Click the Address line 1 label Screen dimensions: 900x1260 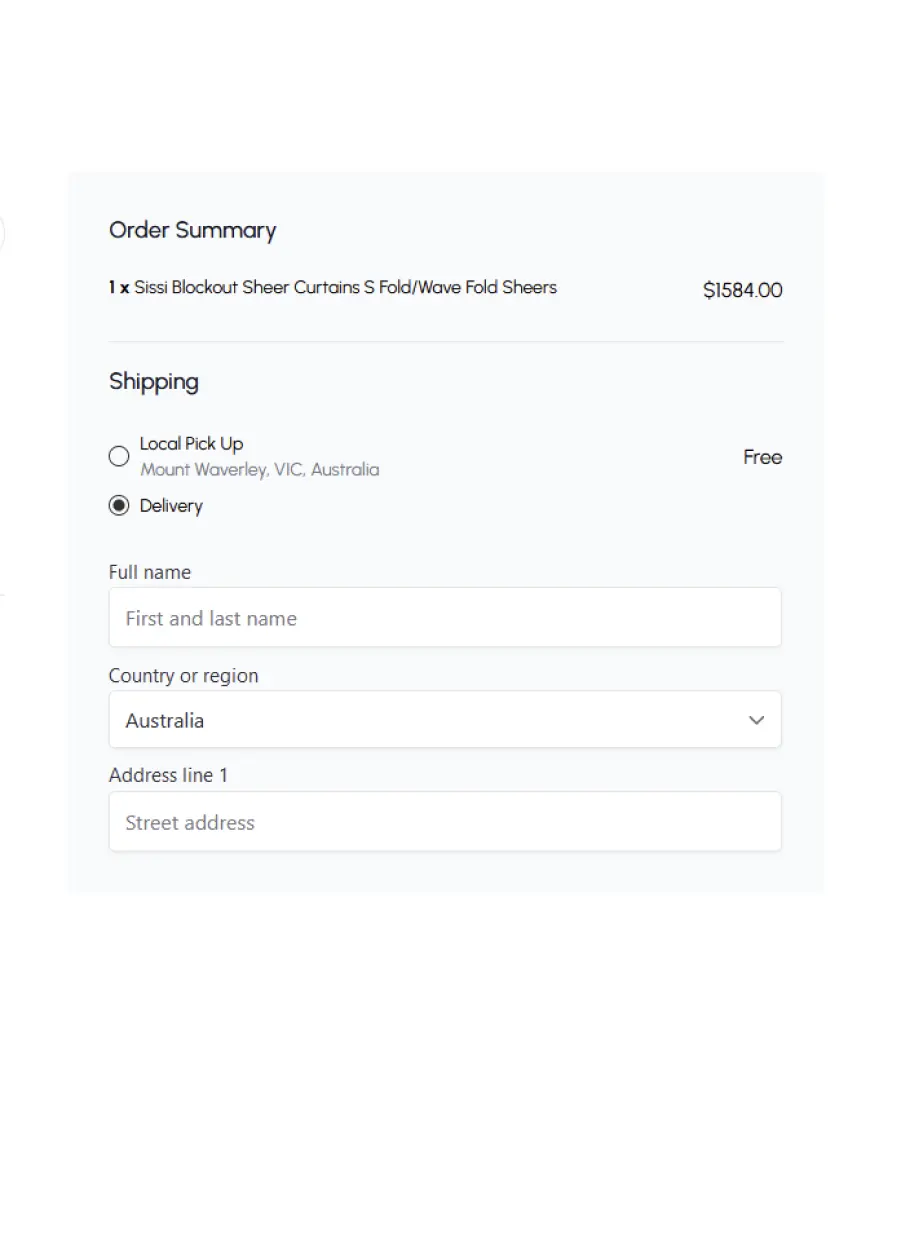168,775
